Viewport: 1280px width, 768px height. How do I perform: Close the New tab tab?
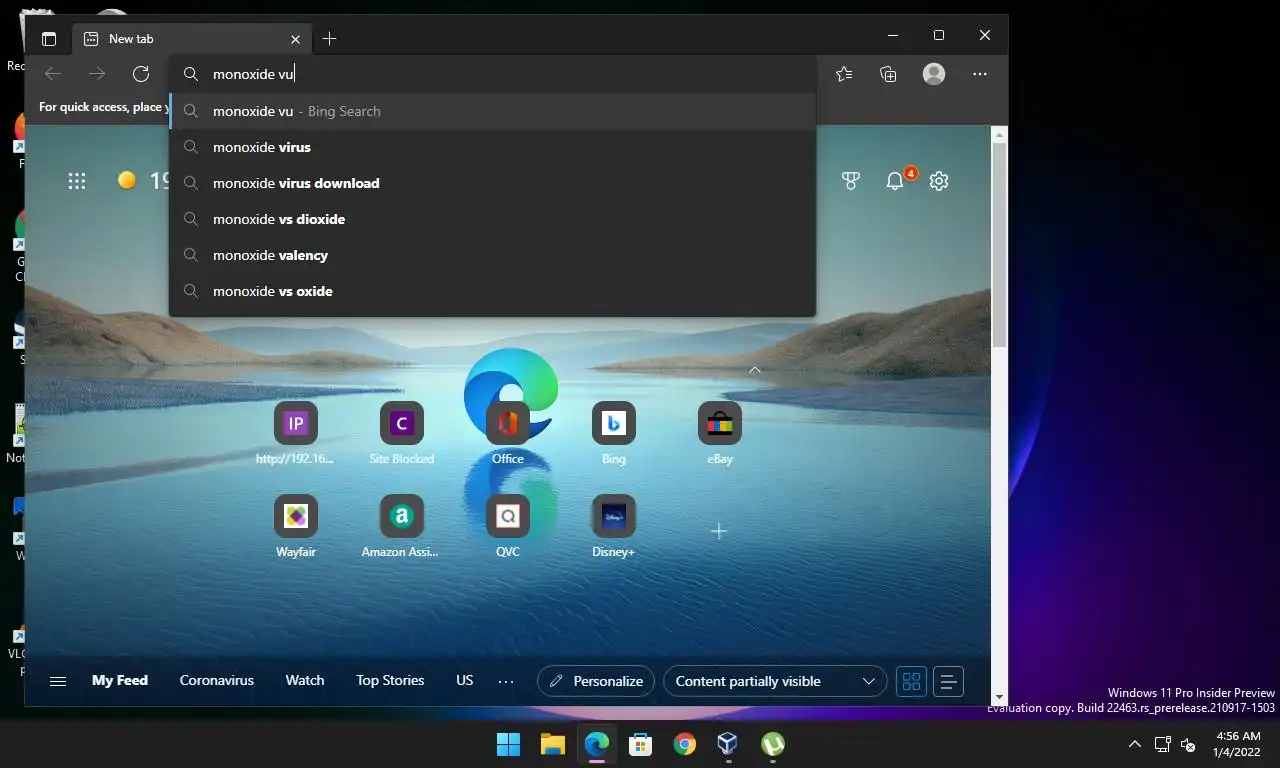[x=295, y=39]
